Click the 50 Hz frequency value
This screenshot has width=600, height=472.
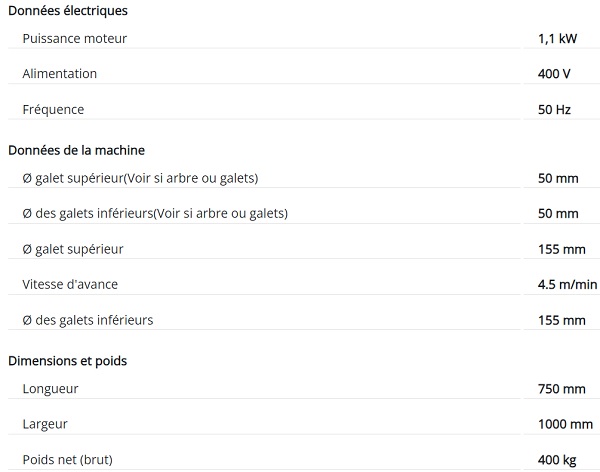pos(554,109)
